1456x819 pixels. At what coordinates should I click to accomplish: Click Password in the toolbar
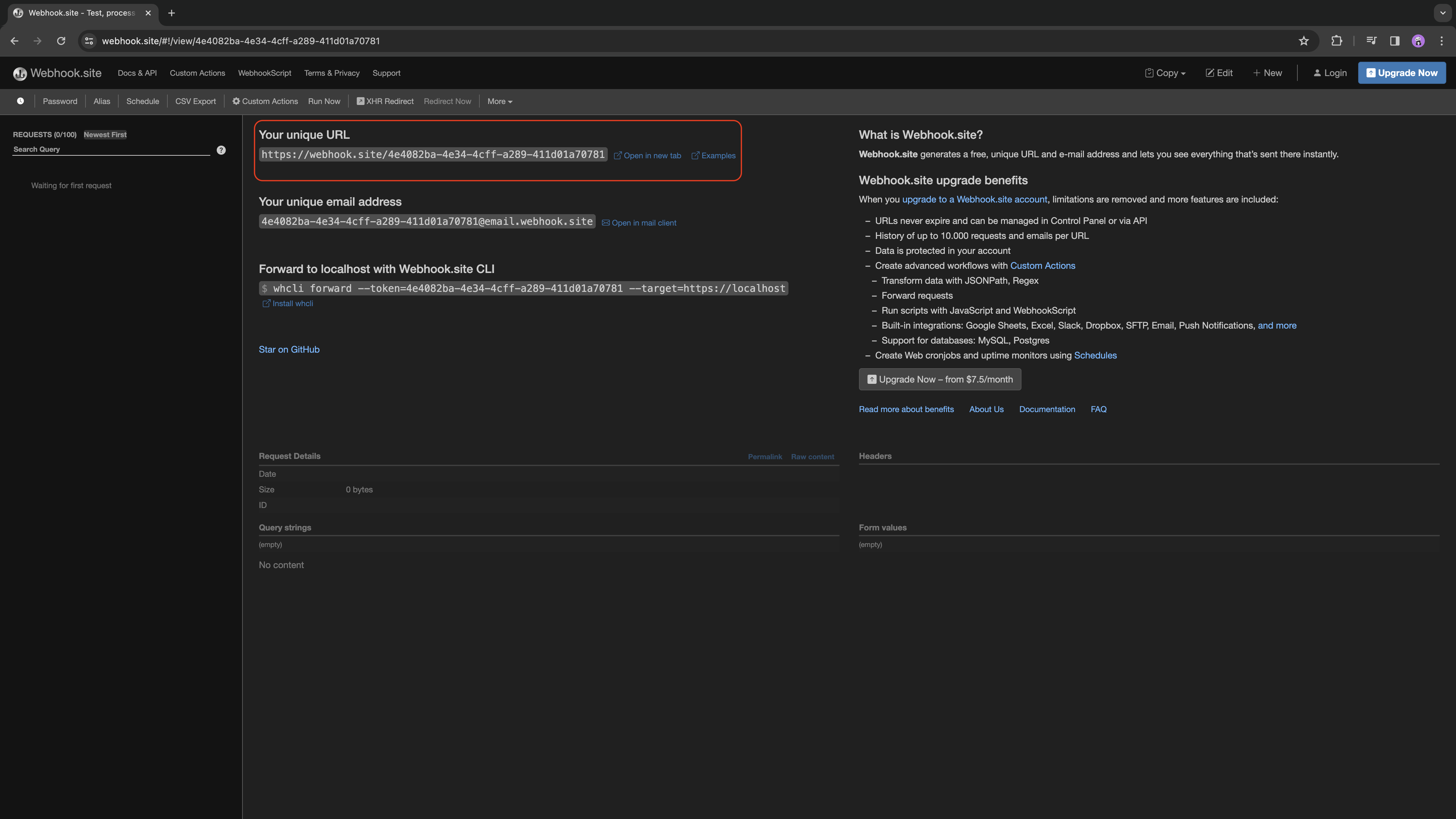(60, 101)
